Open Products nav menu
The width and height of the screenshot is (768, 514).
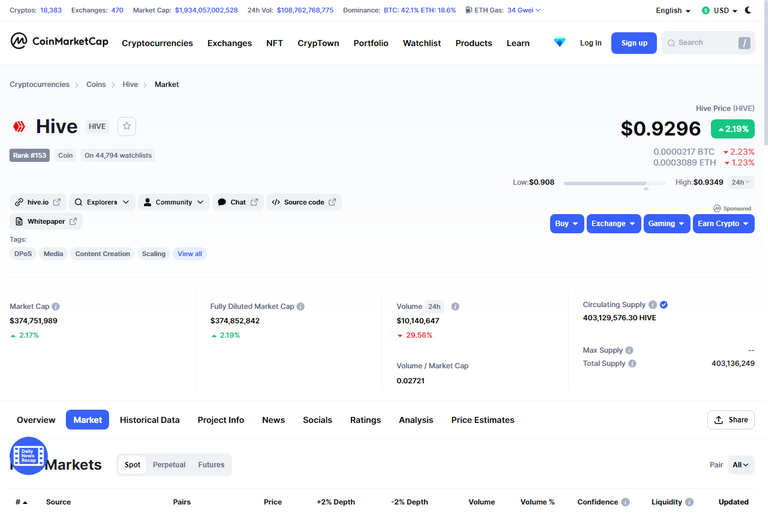tap(474, 43)
